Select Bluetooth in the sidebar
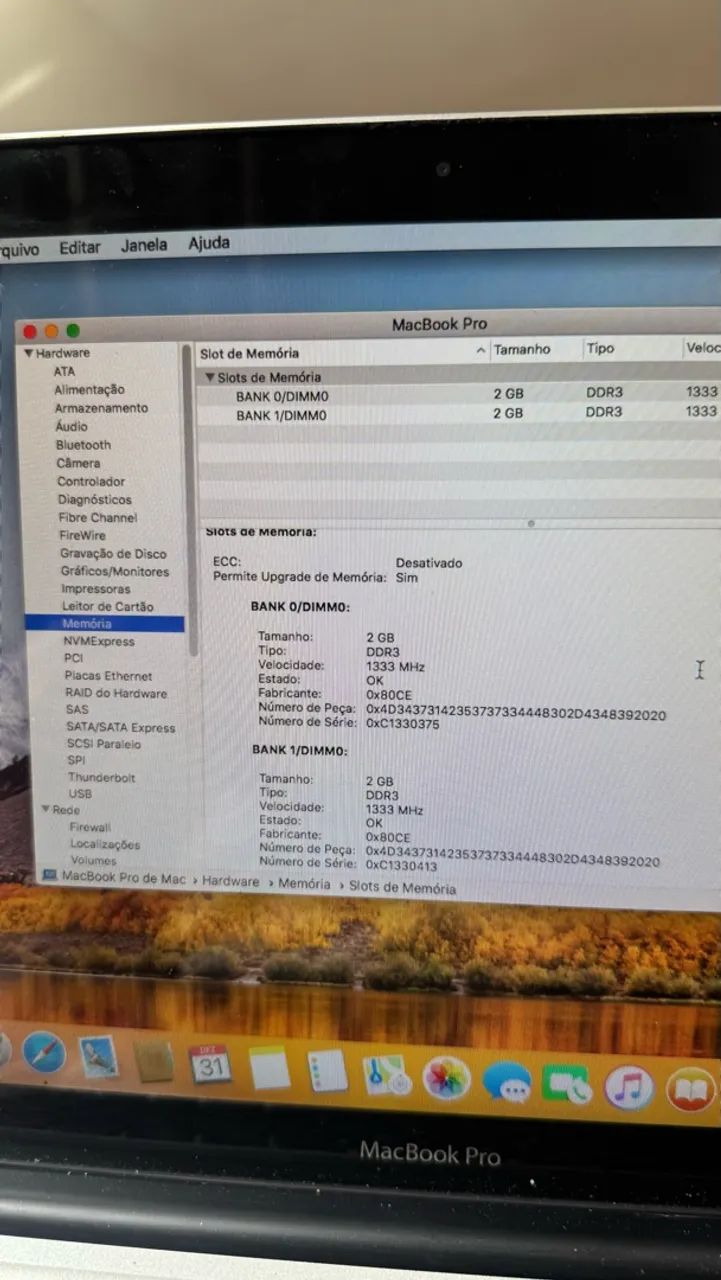This screenshot has height=1280, width=721. tap(83, 444)
